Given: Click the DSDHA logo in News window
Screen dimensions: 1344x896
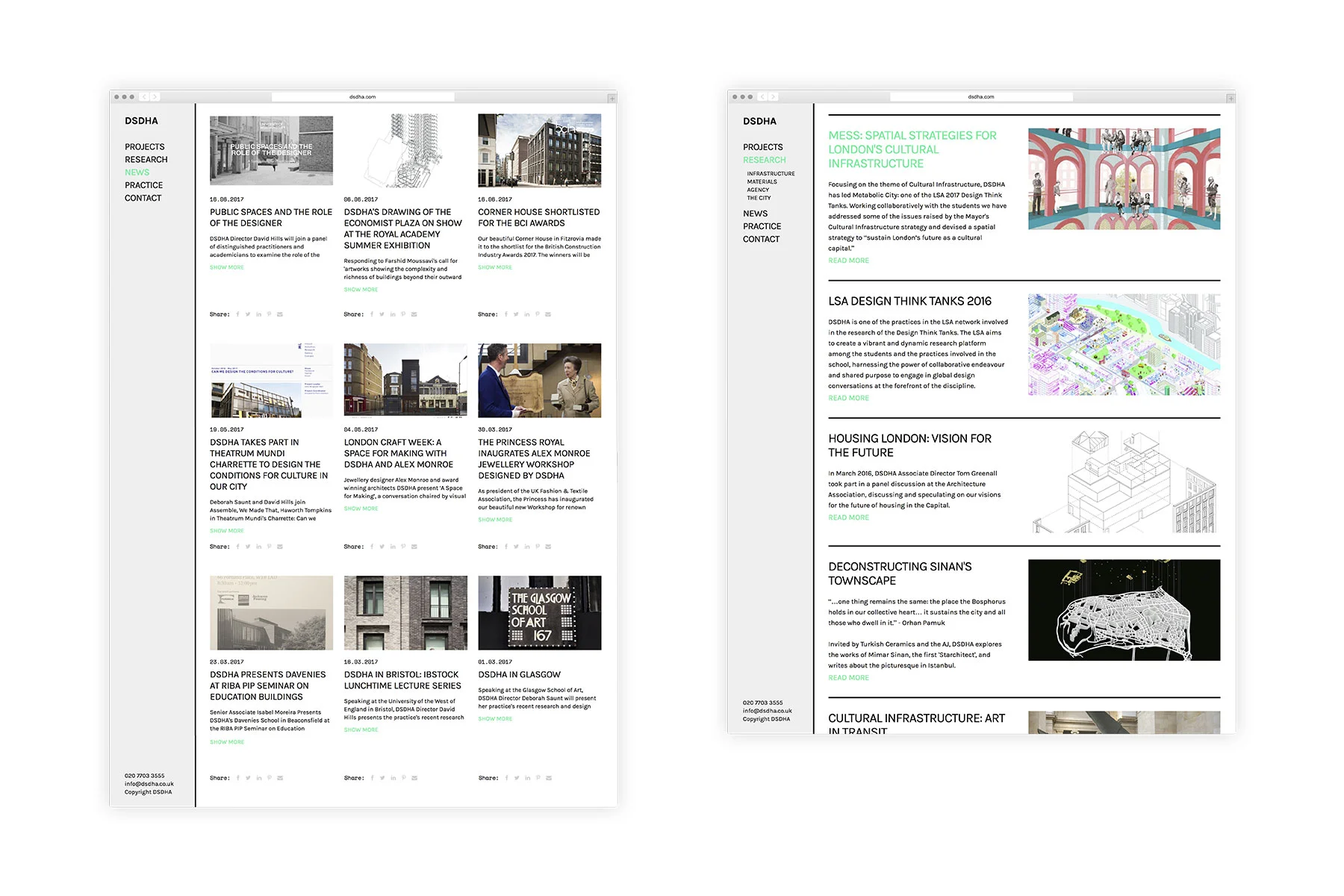Looking at the screenshot, I should [142, 121].
